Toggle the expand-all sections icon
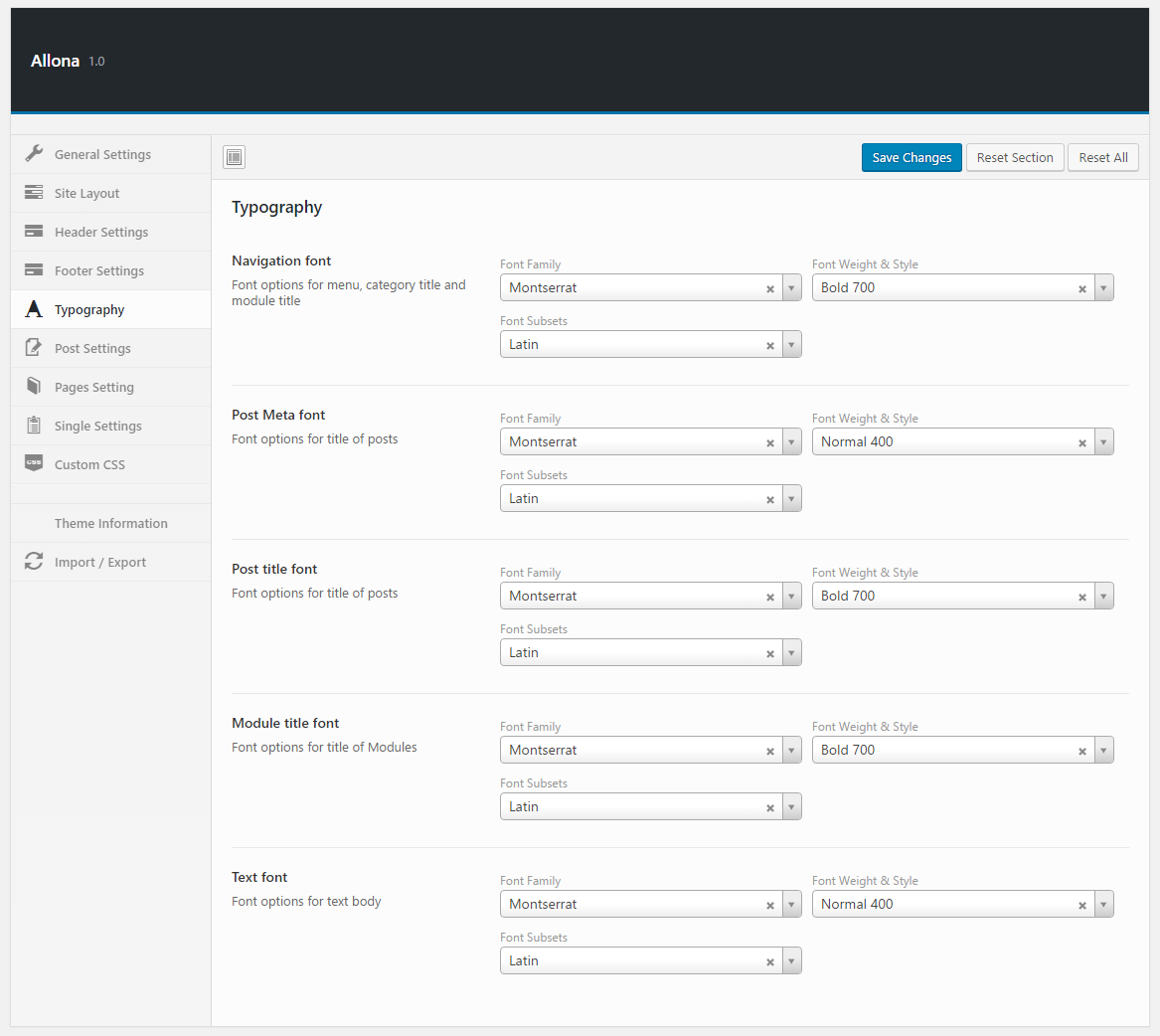This screenshot has height=1036, width=1160. click(x=234, y=157)
